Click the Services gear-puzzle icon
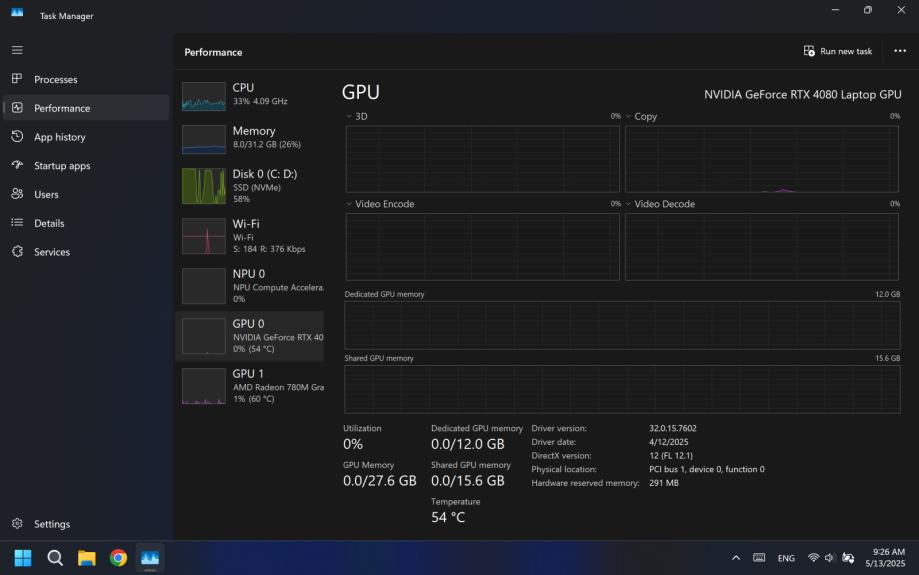Screen dimensions: 919x575 pos(17,251)
